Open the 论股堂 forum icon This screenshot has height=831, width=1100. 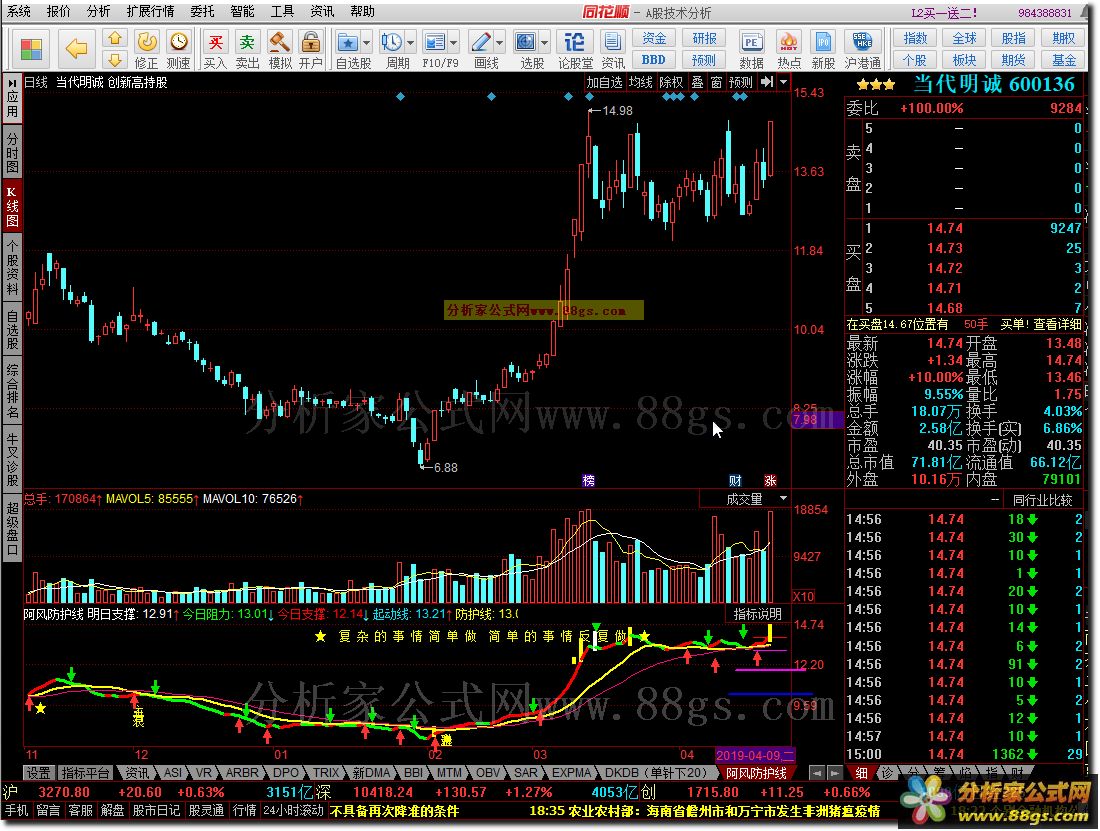point(575,49)
